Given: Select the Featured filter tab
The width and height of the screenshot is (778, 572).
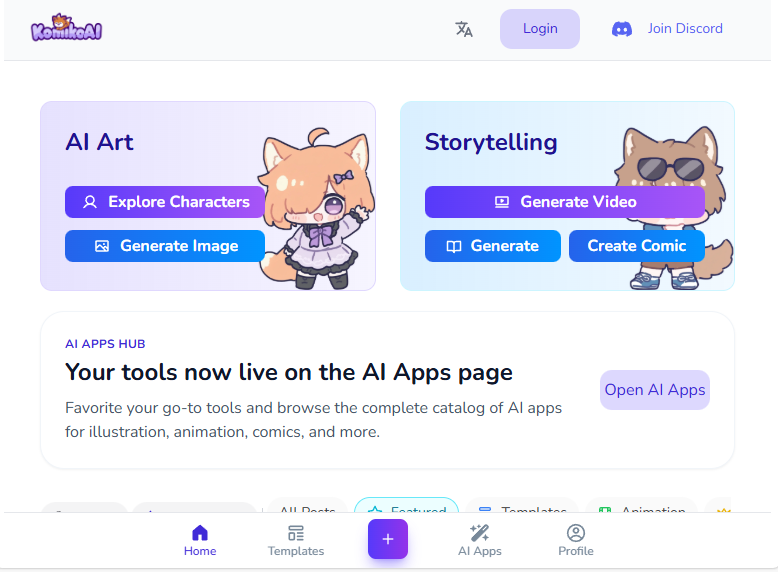Looking at the screenshot, I should tap(406, 505).
